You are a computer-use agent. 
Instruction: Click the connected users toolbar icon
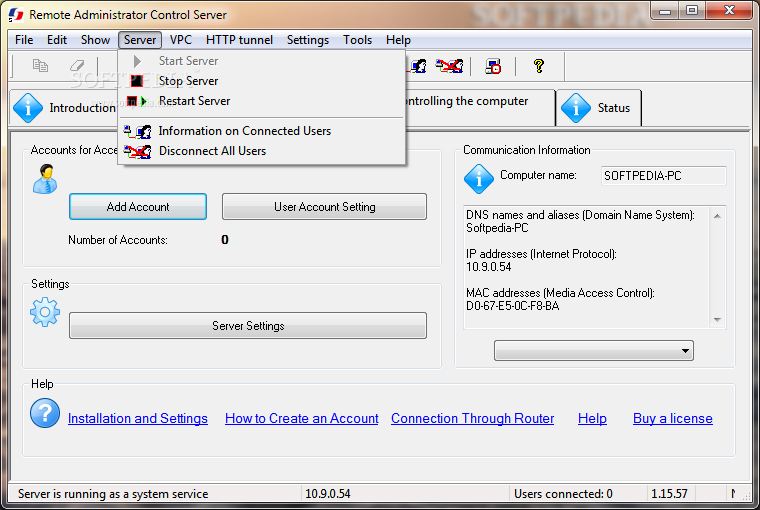point(417,66)
